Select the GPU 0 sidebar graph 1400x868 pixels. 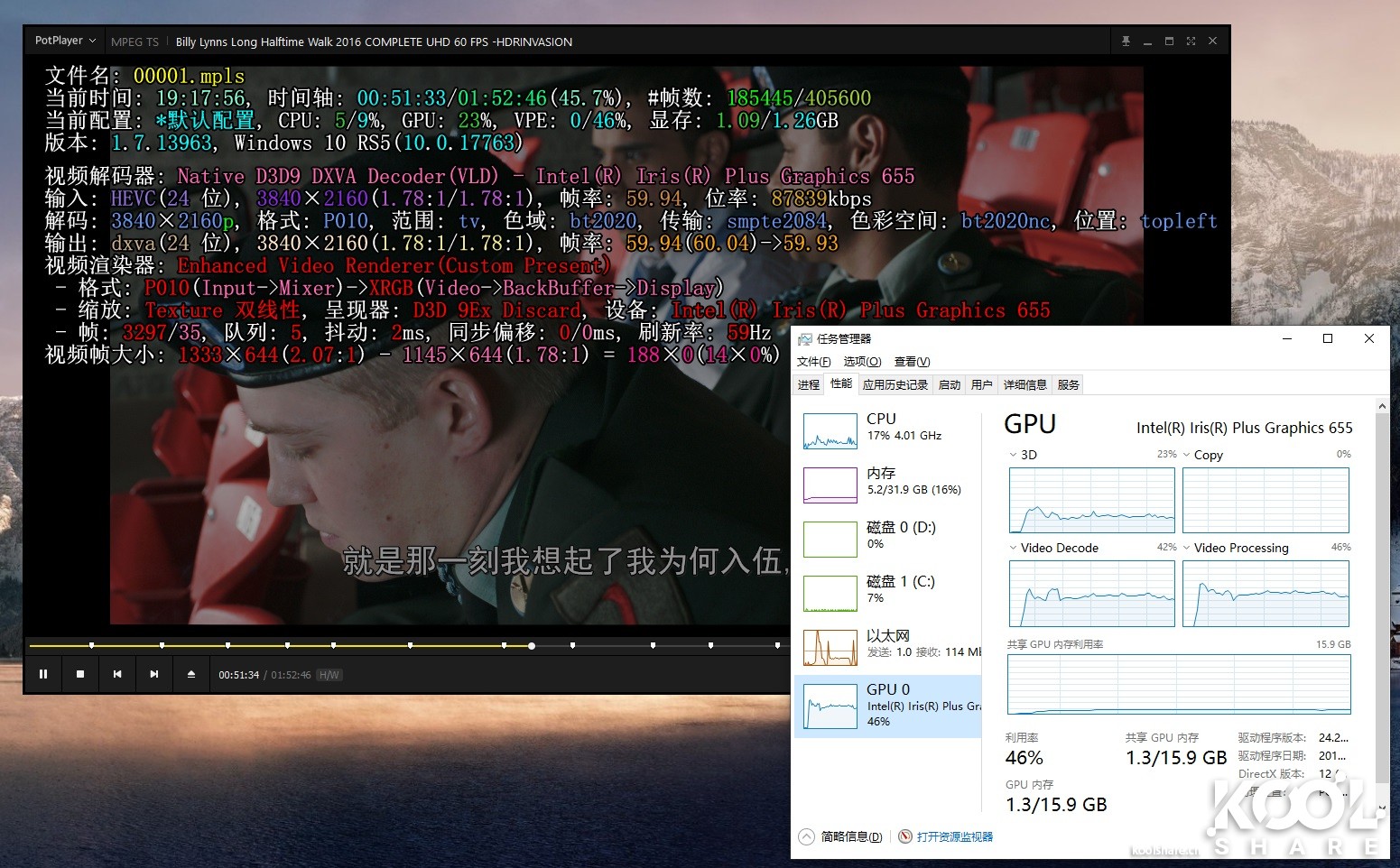(829, 706)
